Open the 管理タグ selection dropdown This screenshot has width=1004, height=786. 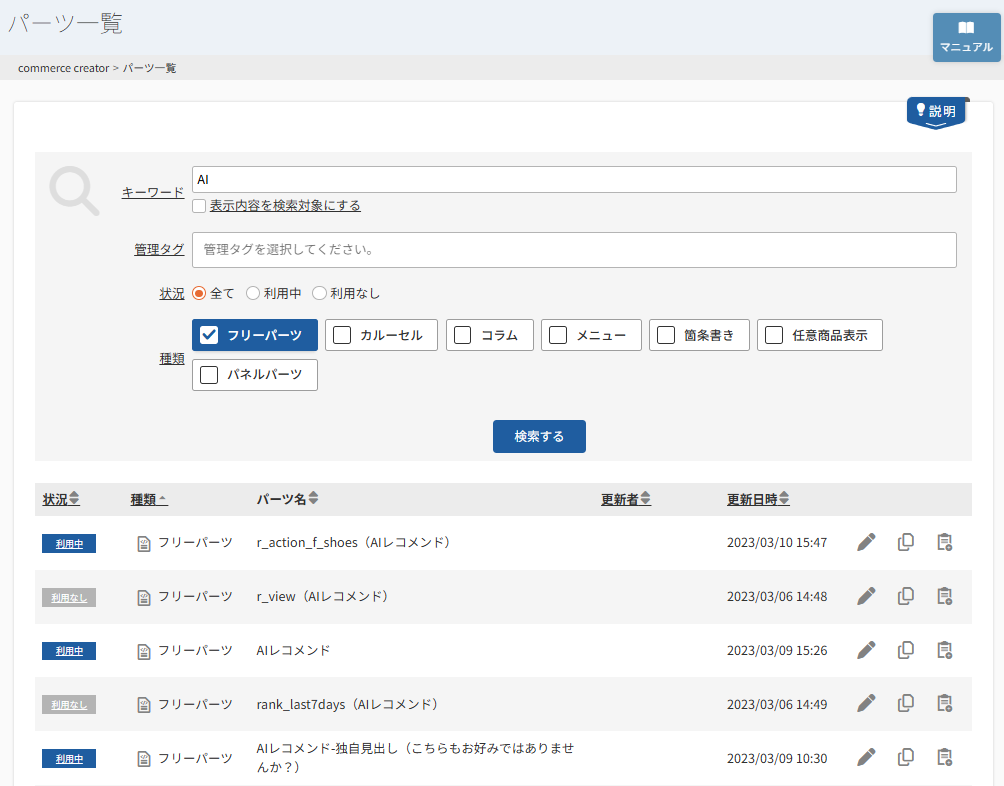pos(574,250)
